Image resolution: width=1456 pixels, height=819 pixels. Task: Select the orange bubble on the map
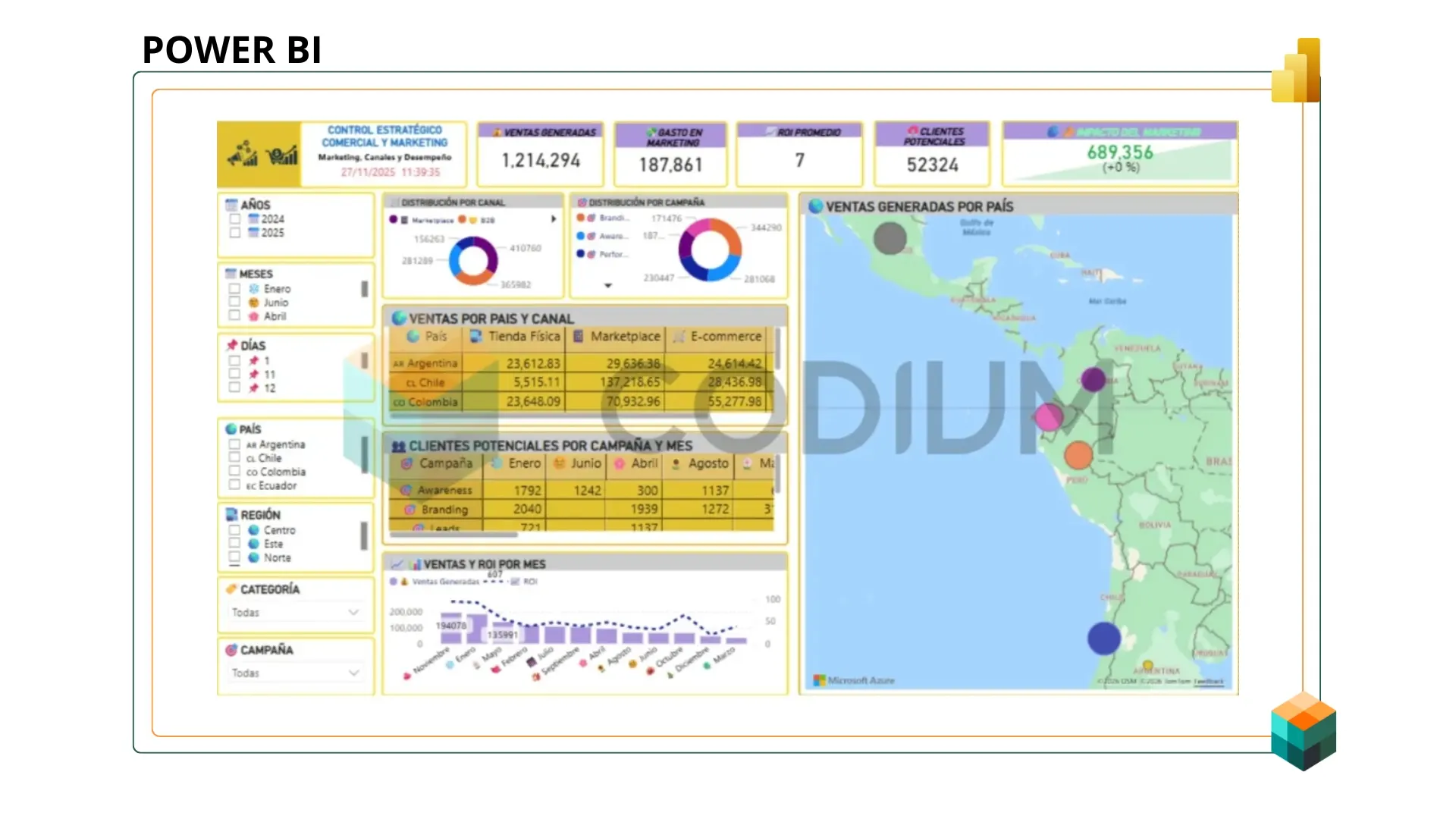(1078, 455)
